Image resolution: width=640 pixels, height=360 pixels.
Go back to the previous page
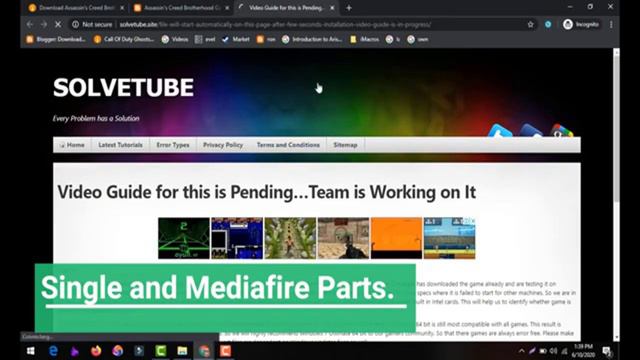pyautogui.click(x=30, y=24)
